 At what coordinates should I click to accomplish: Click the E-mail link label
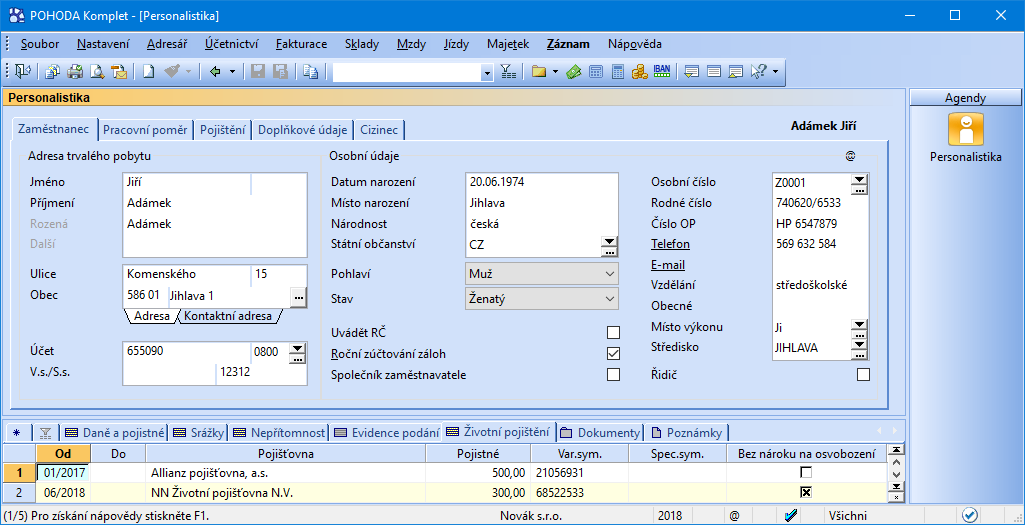pyautogui.click(x=668, y=265)
